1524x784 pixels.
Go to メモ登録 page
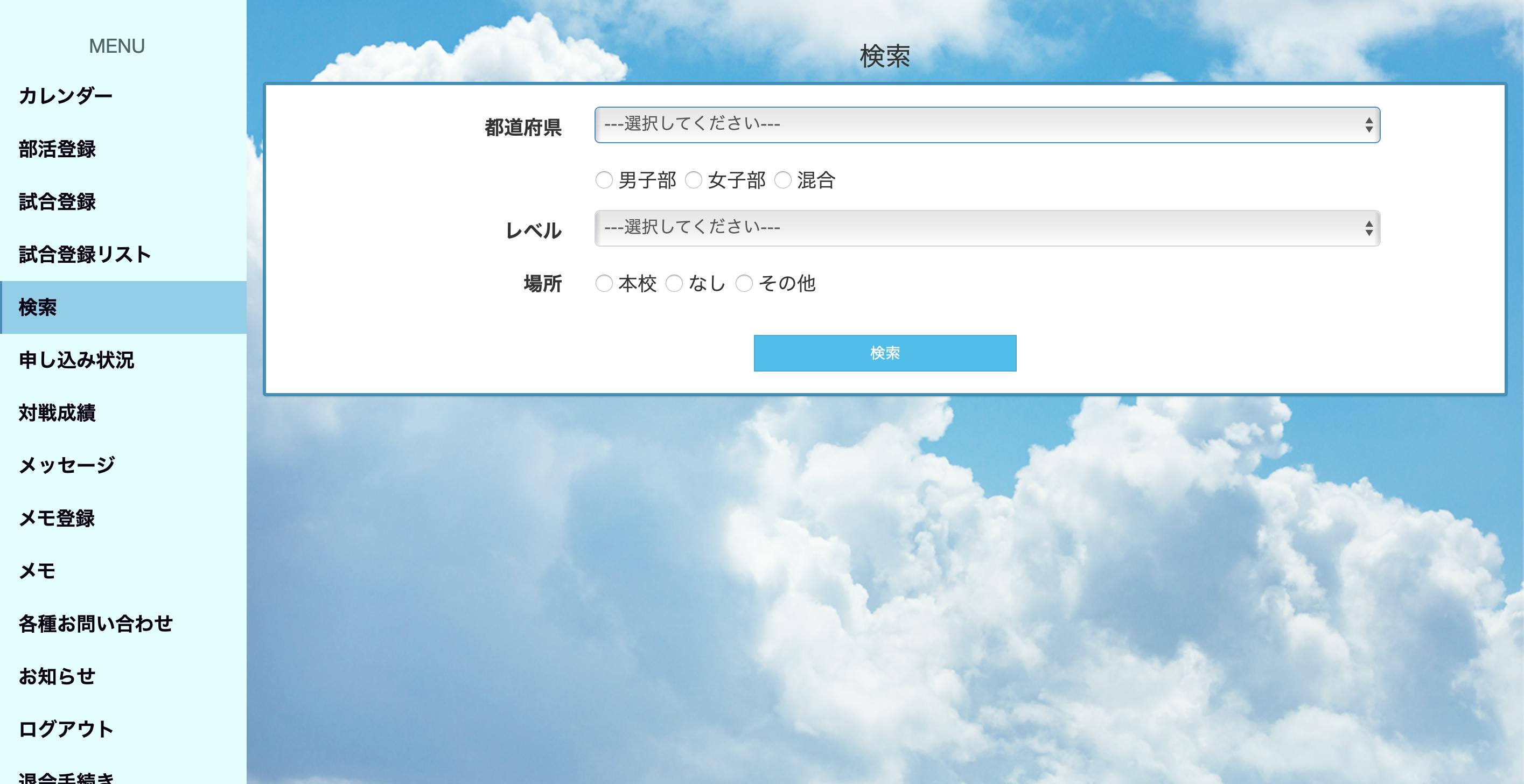[123, 519]
